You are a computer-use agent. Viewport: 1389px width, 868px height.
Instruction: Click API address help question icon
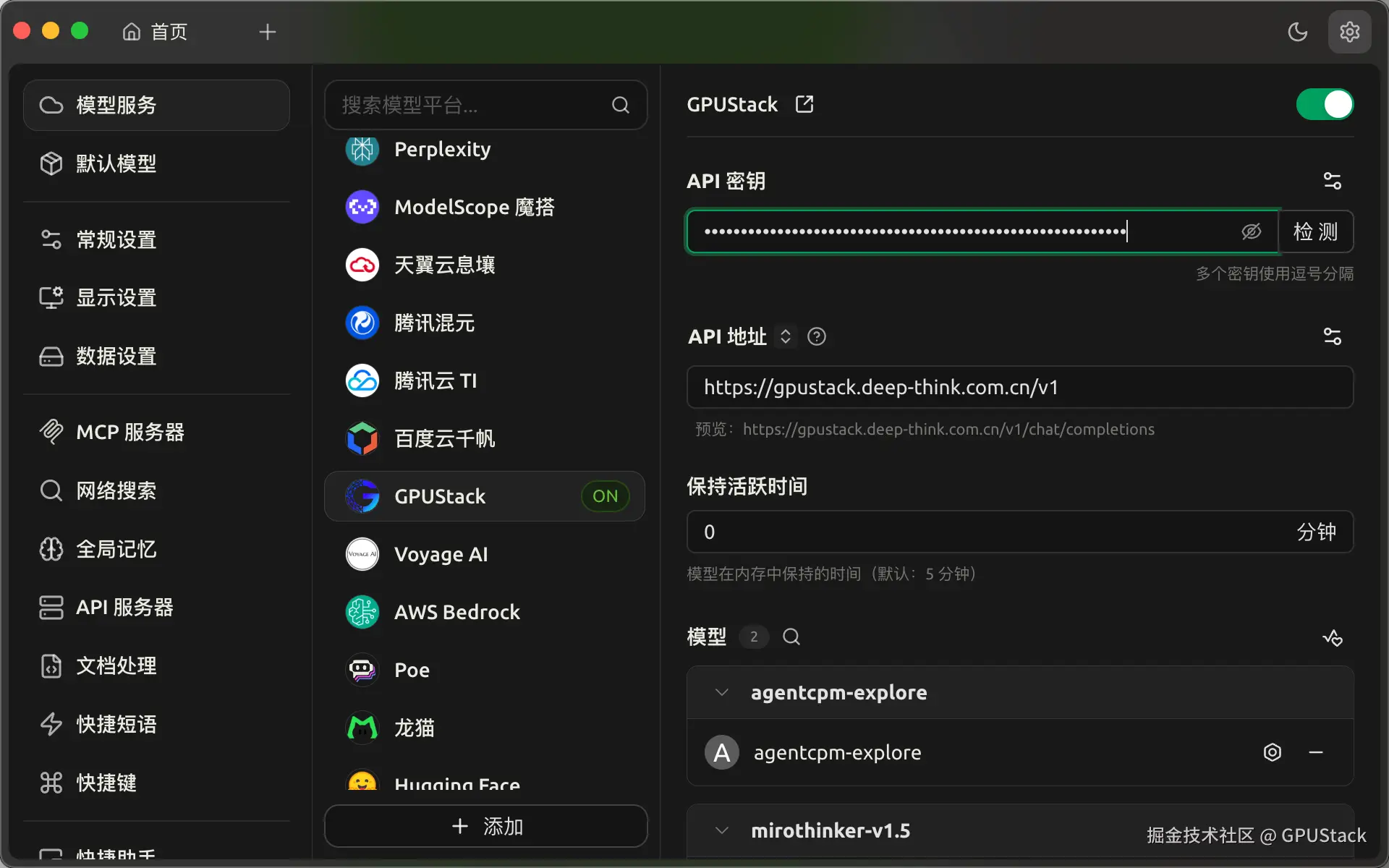tap(817, 336)
